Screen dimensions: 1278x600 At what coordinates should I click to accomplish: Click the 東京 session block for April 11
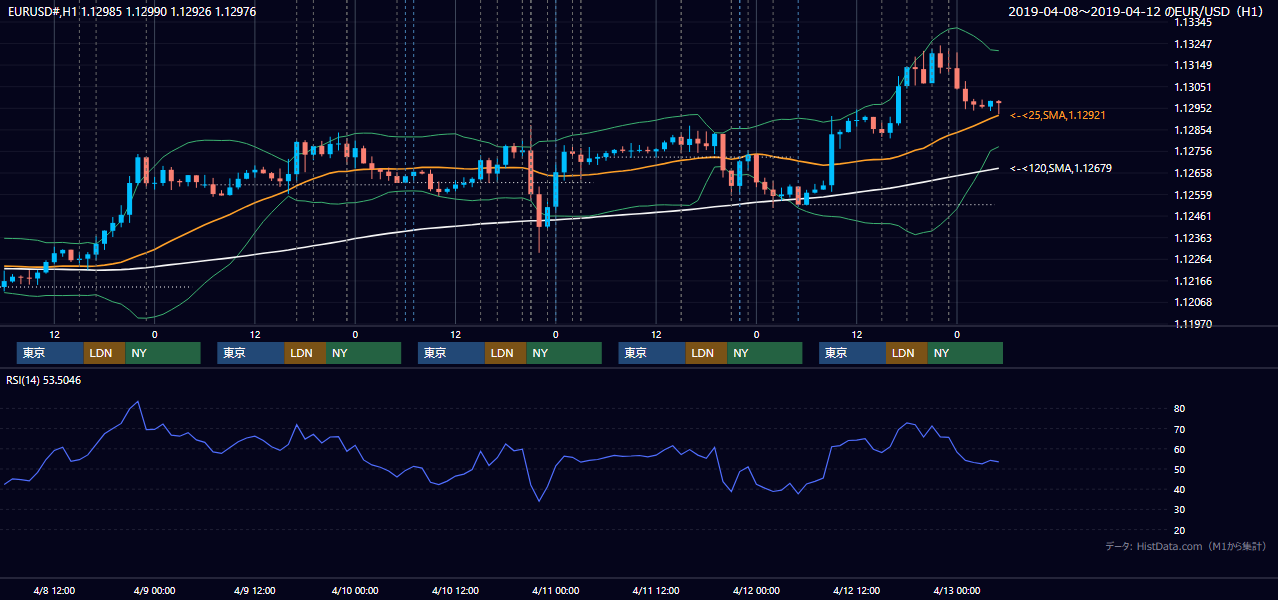652,353
